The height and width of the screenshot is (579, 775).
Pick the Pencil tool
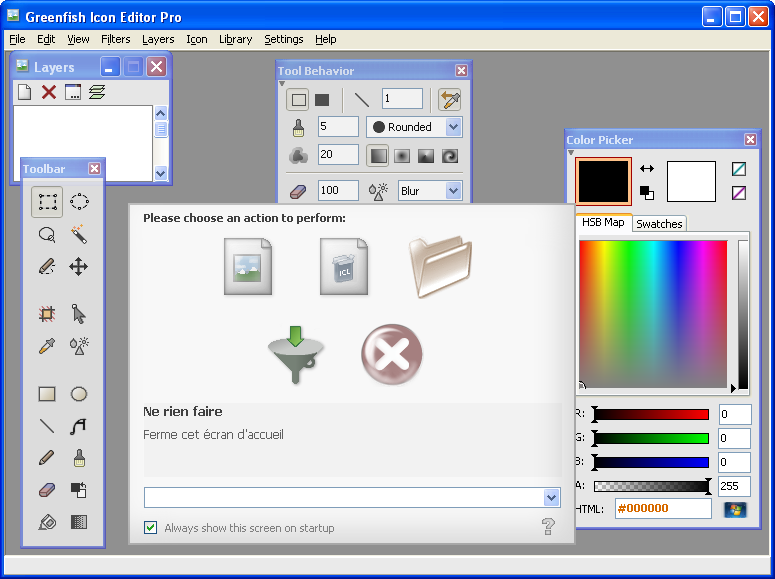[47, 458]
